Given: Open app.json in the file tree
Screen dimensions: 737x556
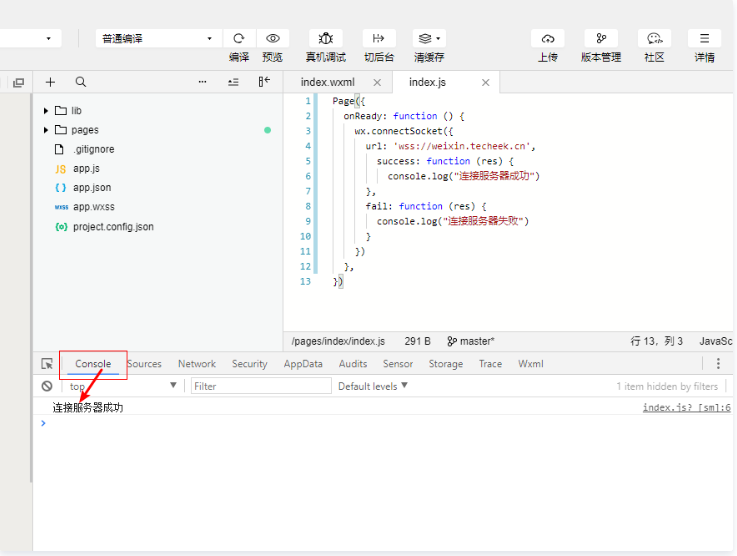Looking at the screenshot, I should point(91,188).
